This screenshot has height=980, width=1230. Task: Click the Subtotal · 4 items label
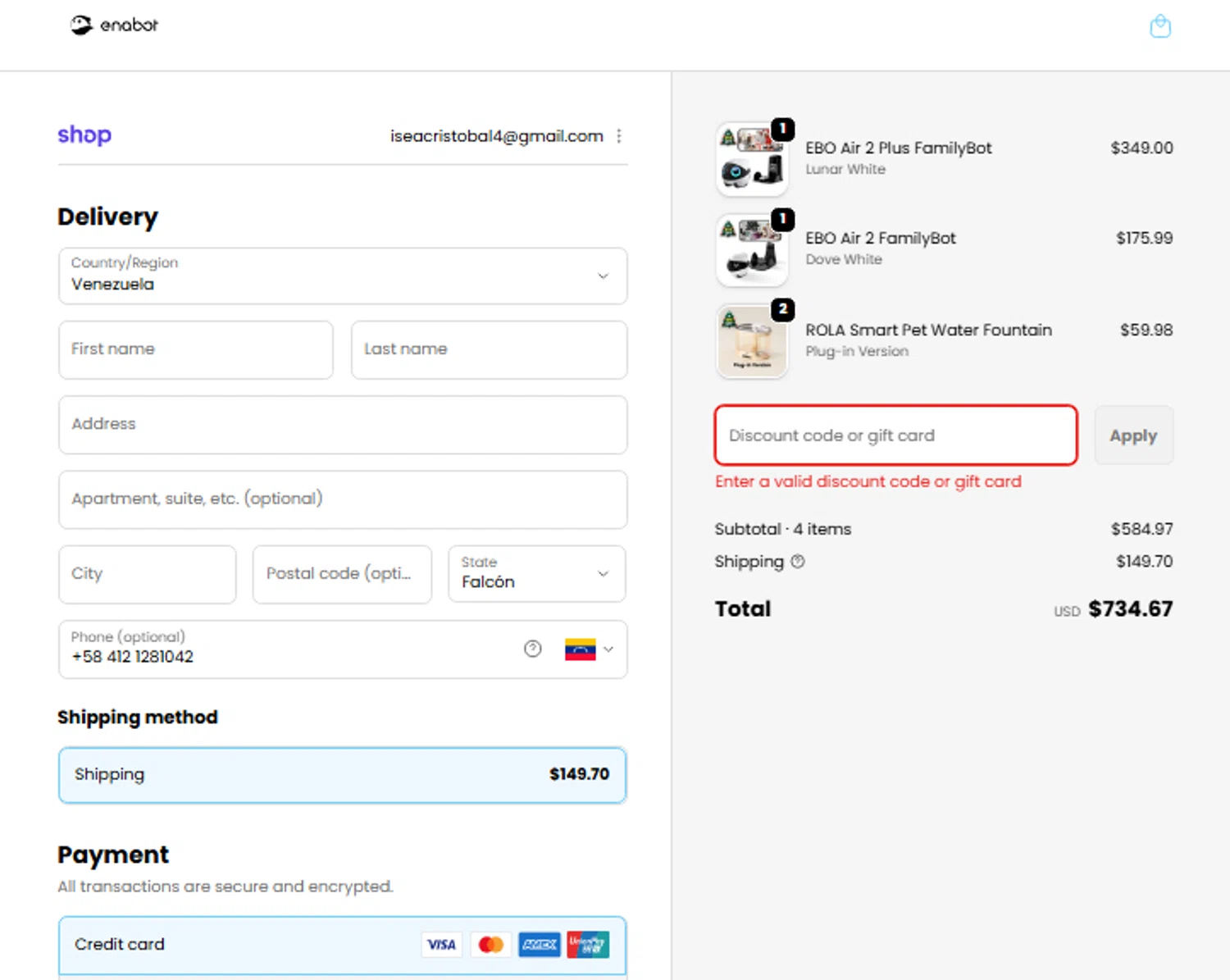pos(783,529)
